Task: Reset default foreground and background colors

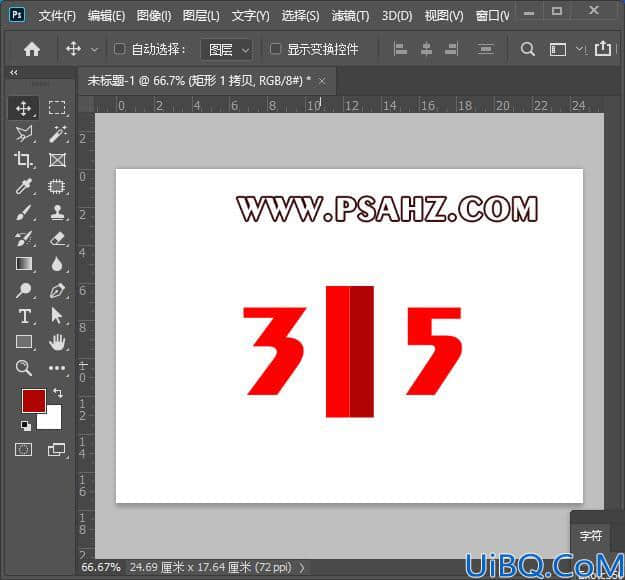Action: pyautogui.click(x=26, y=426)
